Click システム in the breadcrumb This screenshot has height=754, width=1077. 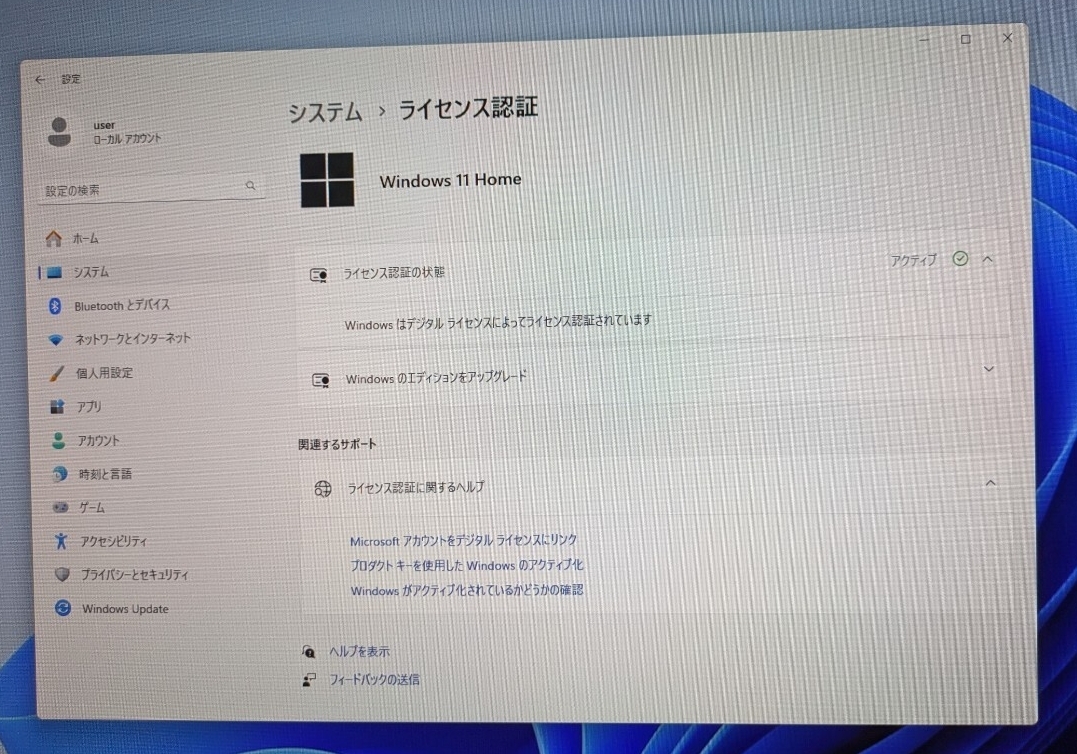(x=325, y=112)
